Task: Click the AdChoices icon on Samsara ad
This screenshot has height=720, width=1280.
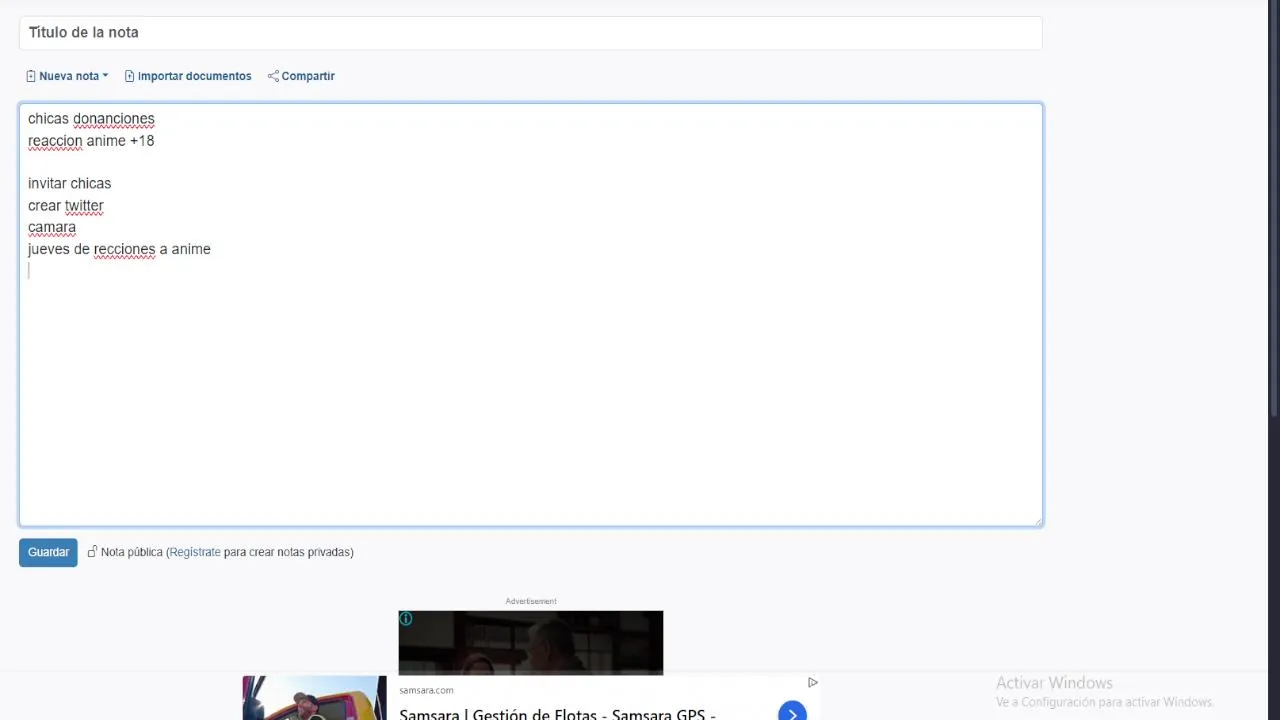Action: click(x=813, y=682)
